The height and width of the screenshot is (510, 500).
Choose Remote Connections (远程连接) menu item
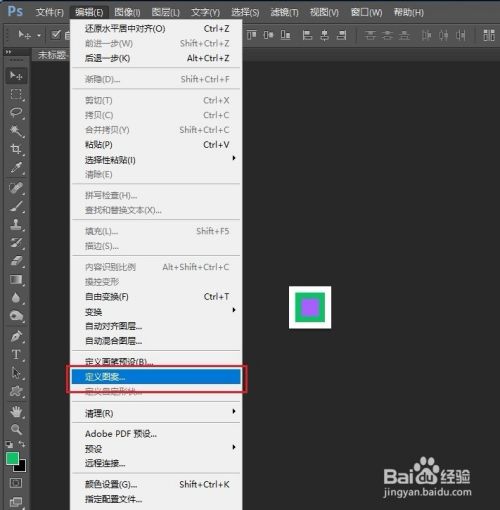pos(156,463)
